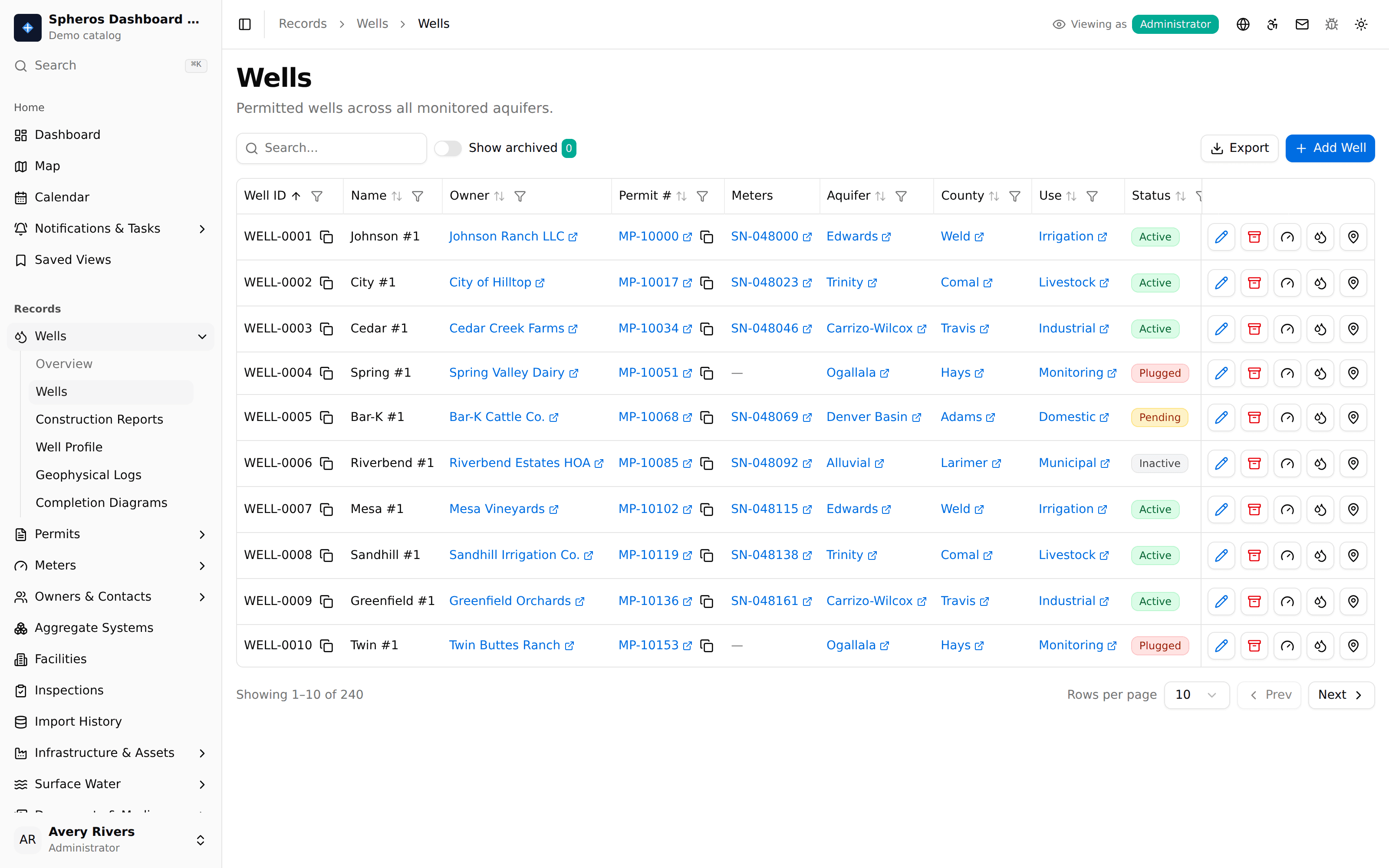Open meter gauge for WELL-0003
Viewport: 1389px width, 868px height.
point(1287,329)
